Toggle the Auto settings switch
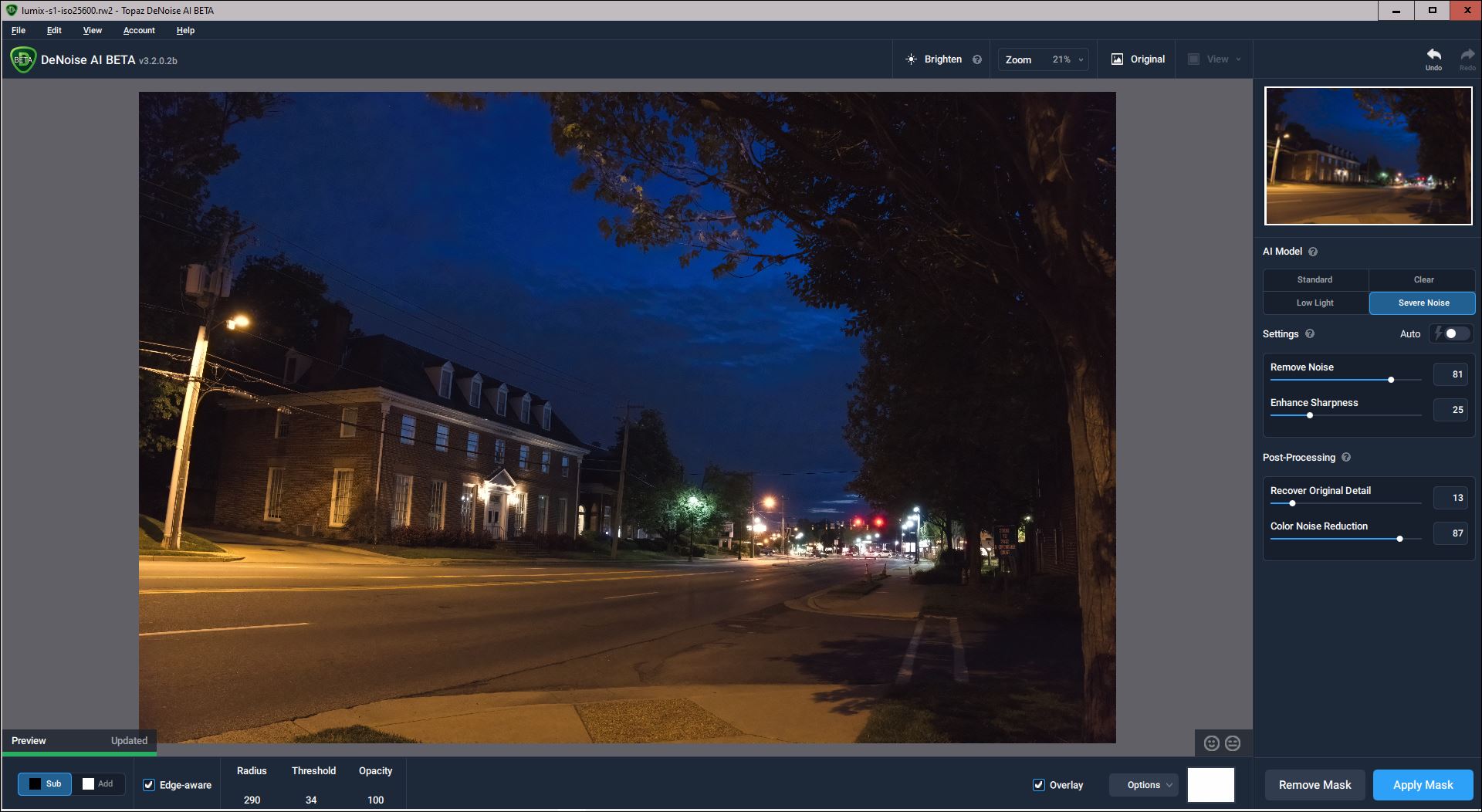Screen dimensions: 1482x812 coord(1452,334)
